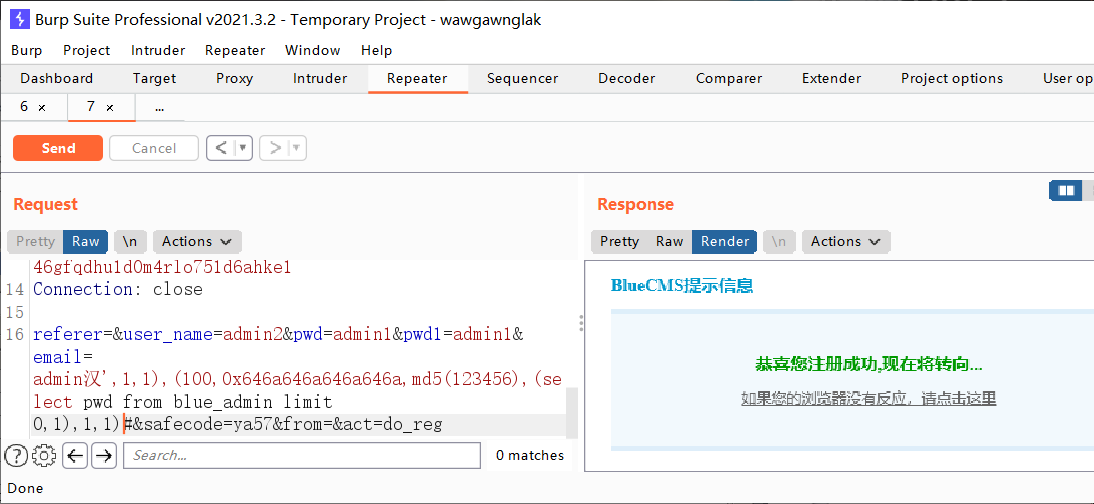Open history dropdown next to forward arrow

[x=297, y=148]
